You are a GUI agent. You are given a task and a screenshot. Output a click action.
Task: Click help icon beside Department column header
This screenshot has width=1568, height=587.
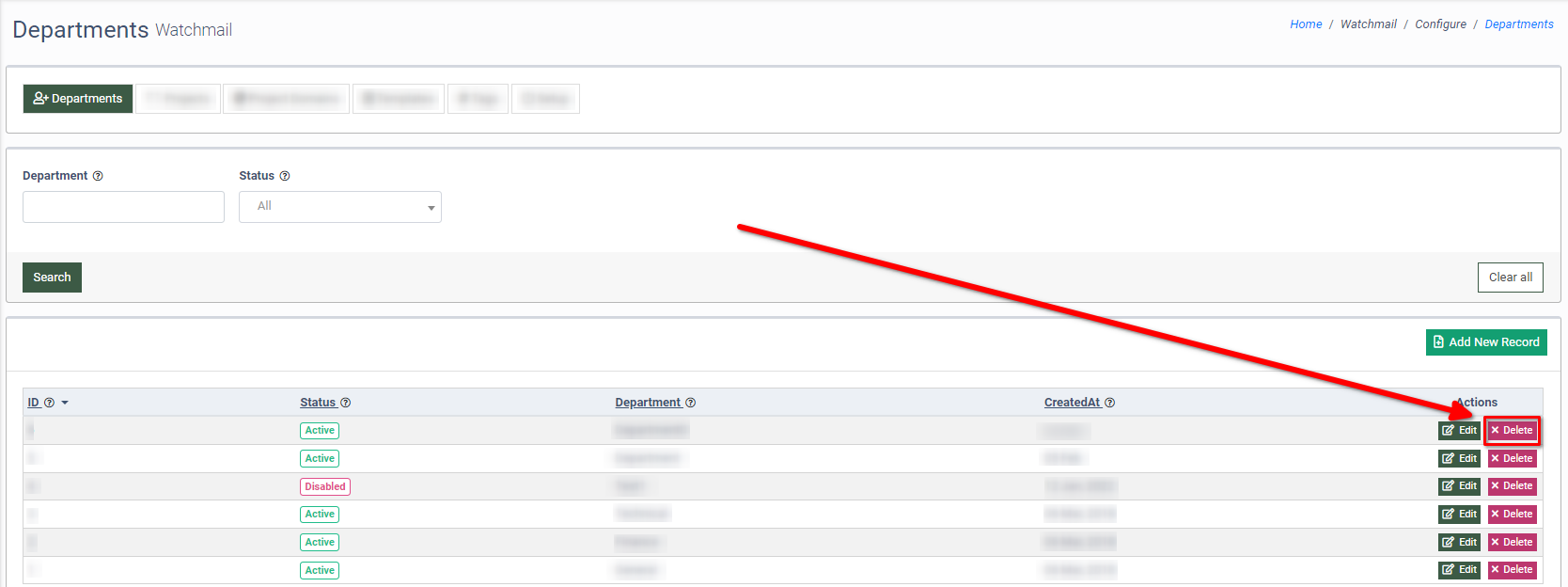tap(690, 403)
